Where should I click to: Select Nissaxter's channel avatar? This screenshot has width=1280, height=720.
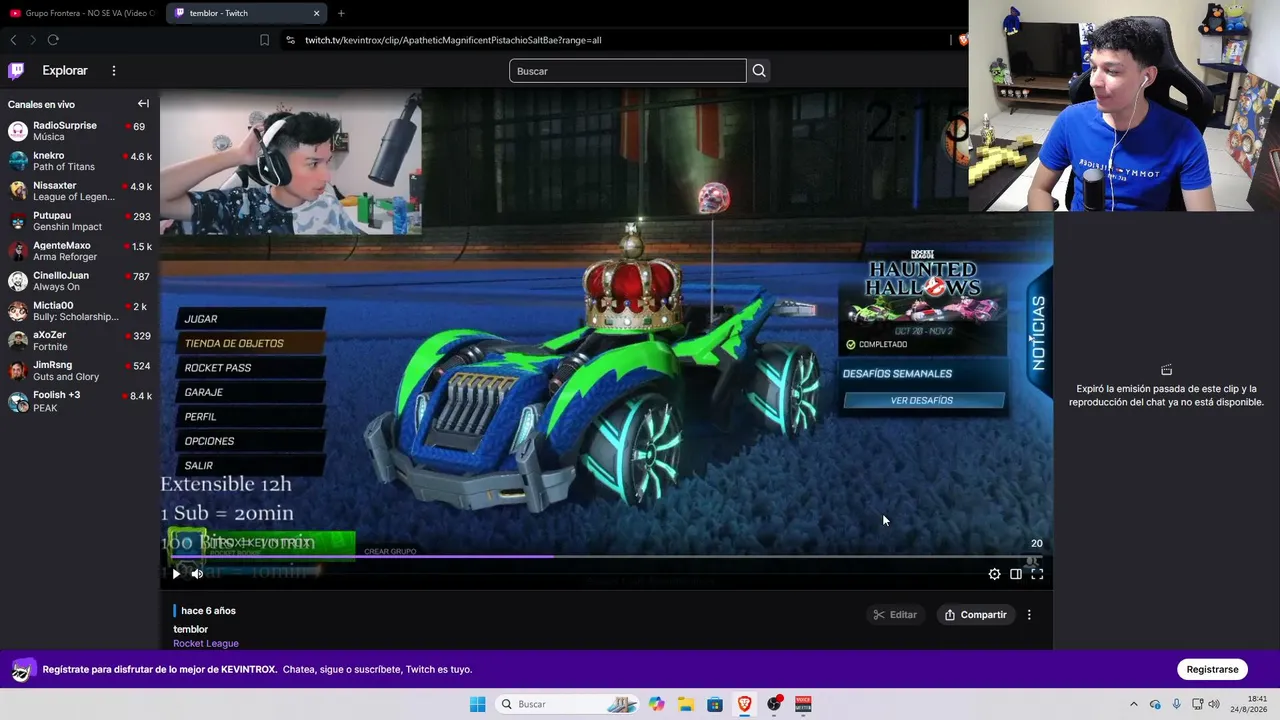tap(18, 191)
